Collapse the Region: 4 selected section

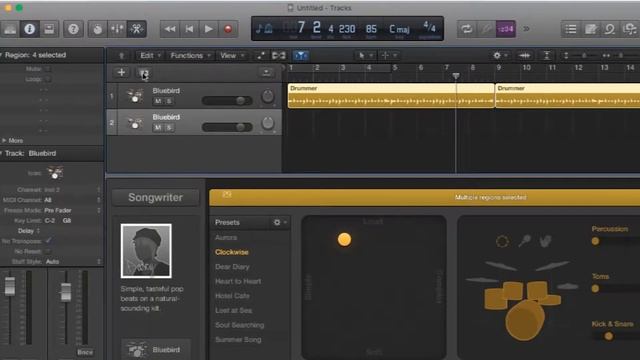click(2, 55)
